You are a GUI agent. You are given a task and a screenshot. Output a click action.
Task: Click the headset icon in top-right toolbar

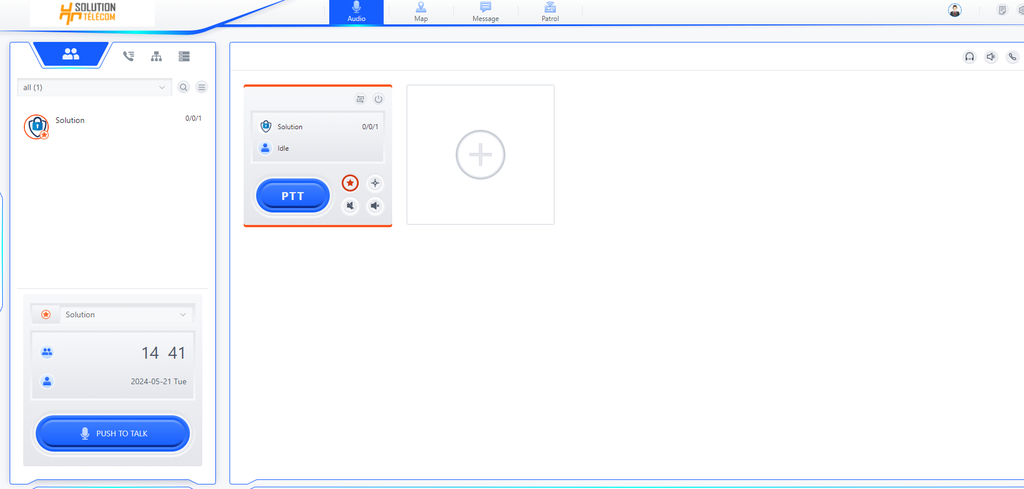coord(969,57)
